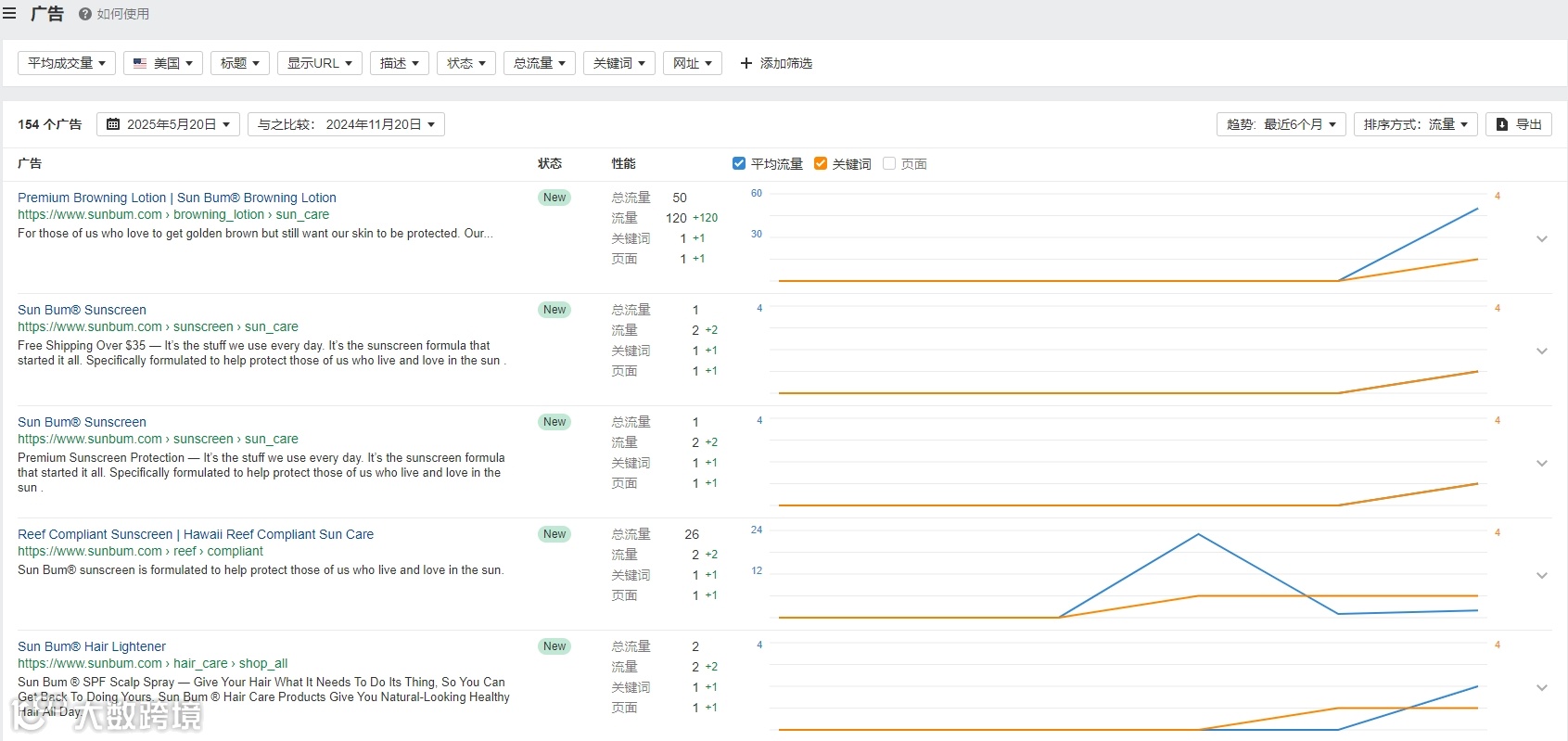
Task: Open the Premium Browning Lotion ad title
Action: click(177, 198)
